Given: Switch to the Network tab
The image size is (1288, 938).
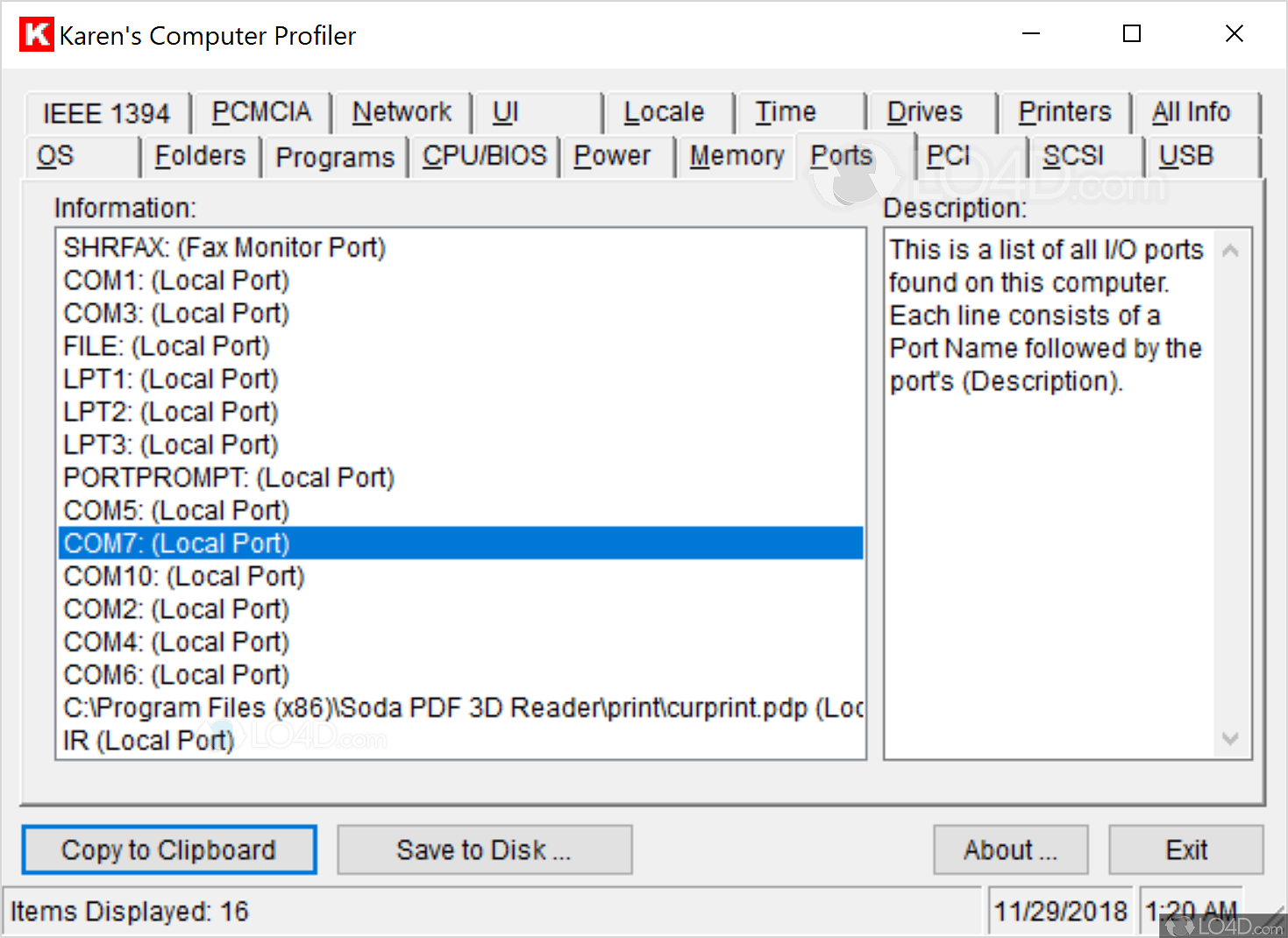Looking at the screenshot, I should pos(401,112).
